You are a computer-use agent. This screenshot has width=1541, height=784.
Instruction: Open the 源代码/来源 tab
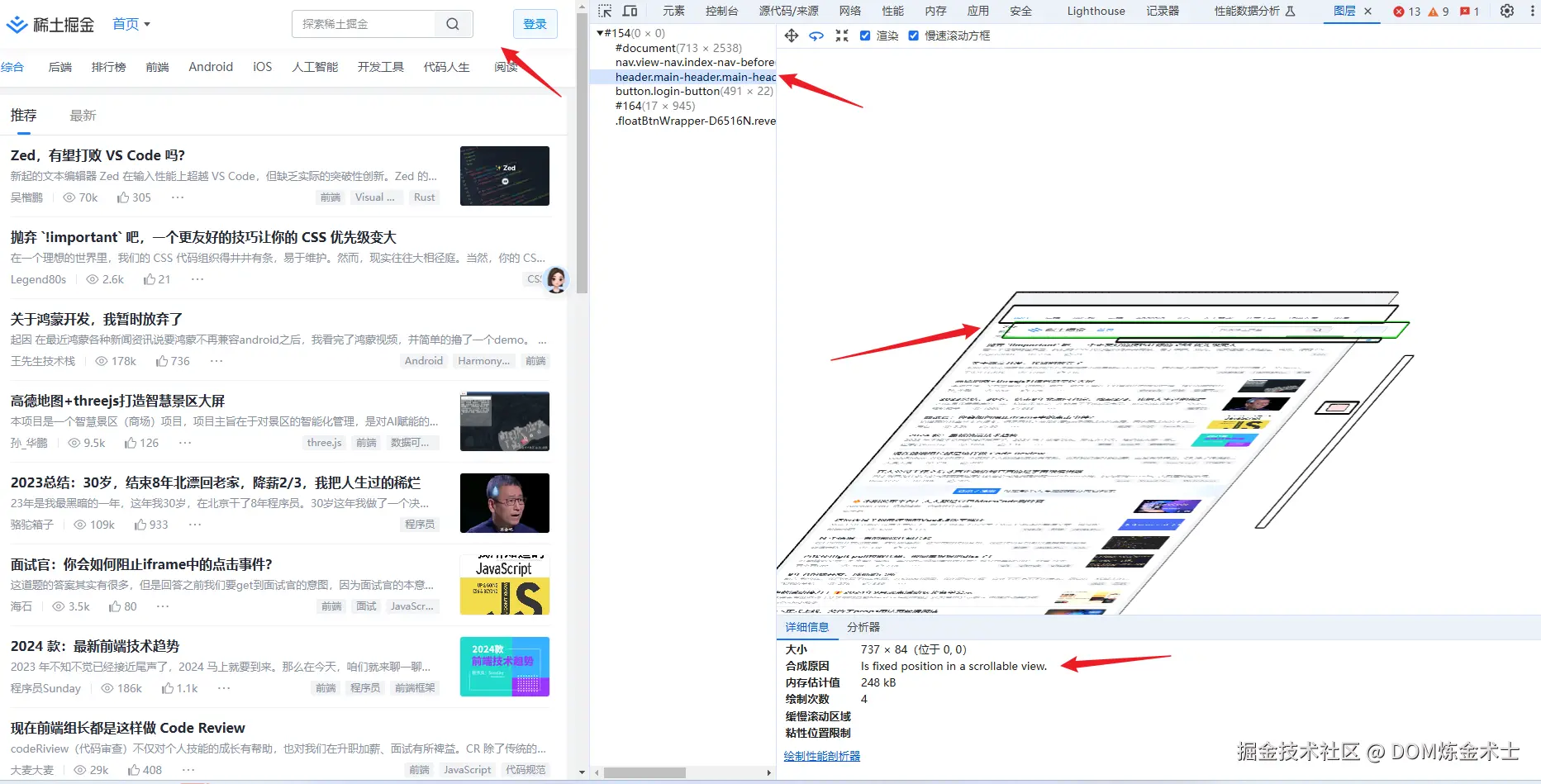(788, 11)
